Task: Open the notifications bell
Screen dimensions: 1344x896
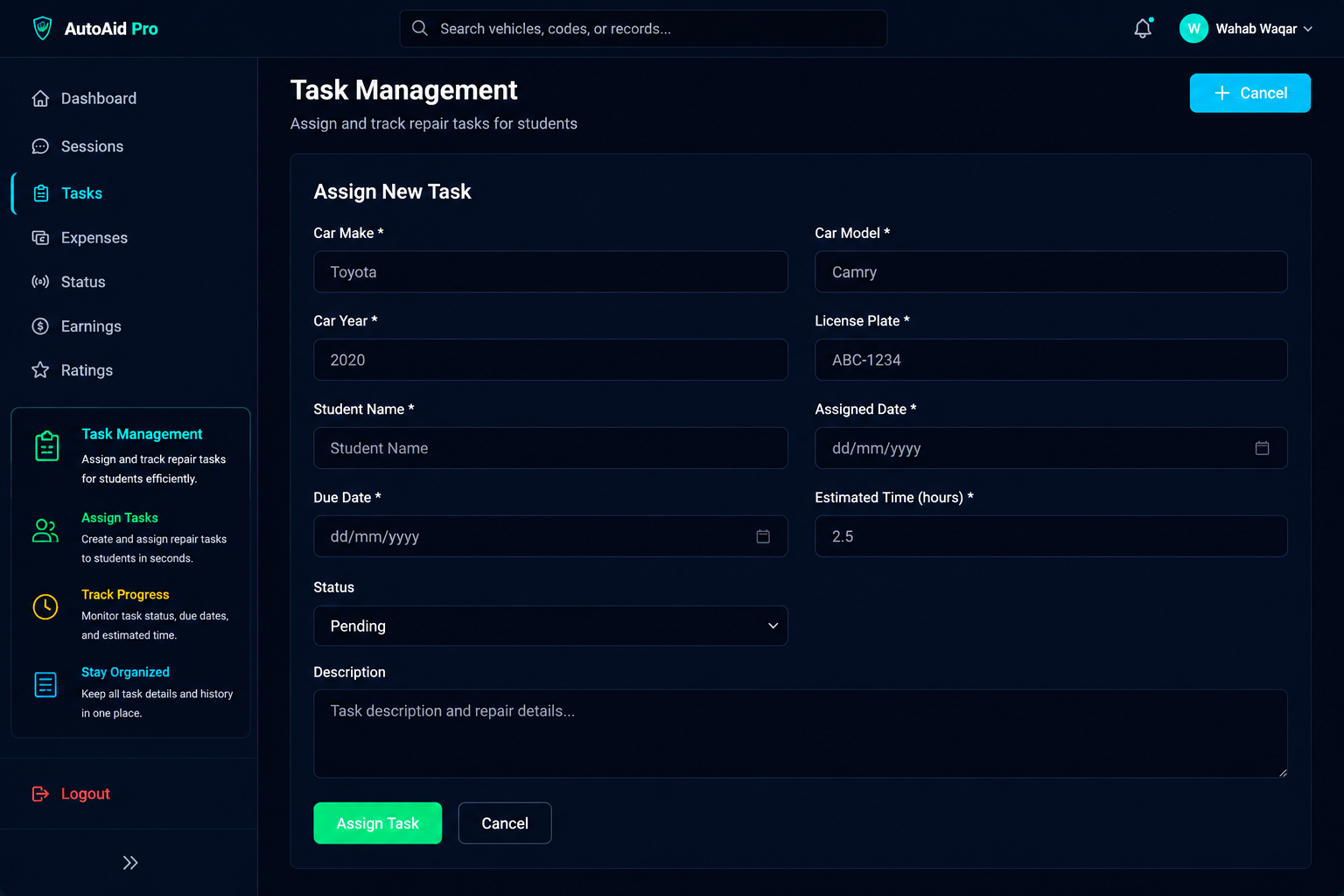Action: 1143,29
